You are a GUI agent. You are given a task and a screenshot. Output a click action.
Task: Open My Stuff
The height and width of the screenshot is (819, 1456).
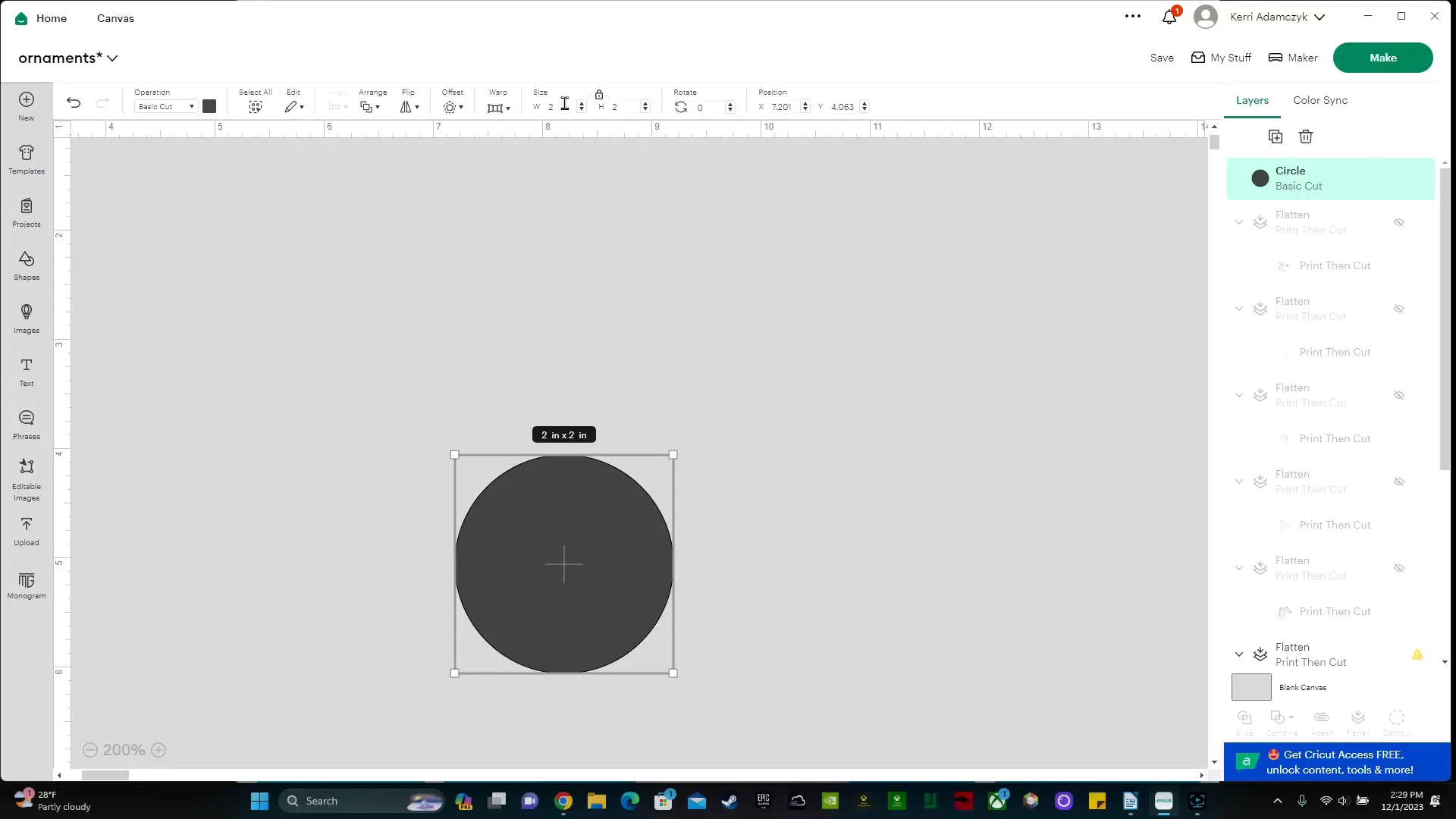tap(1221, 58)
